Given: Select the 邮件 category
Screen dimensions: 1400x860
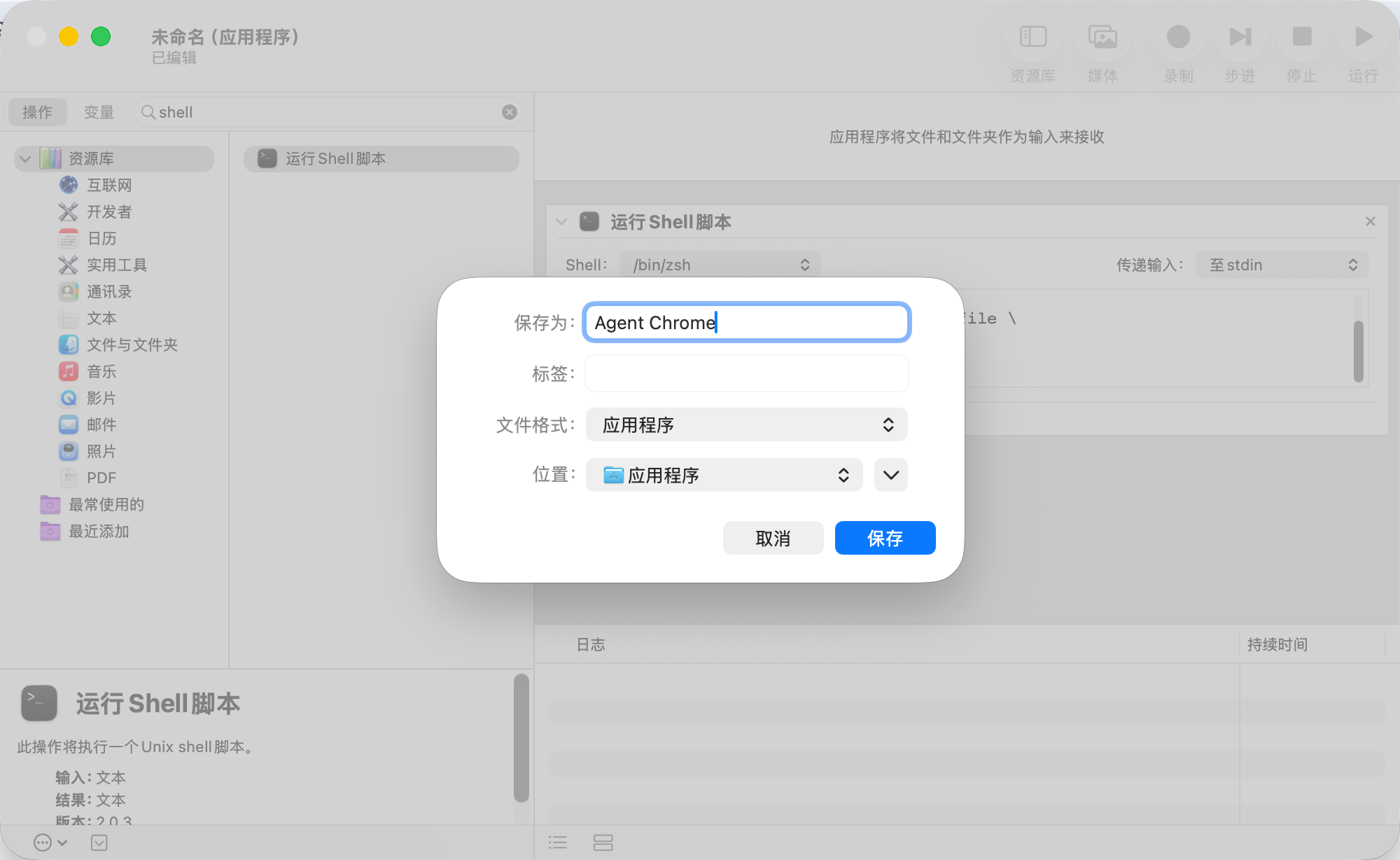Looking at the screenshot, I should tap(102, 424).
